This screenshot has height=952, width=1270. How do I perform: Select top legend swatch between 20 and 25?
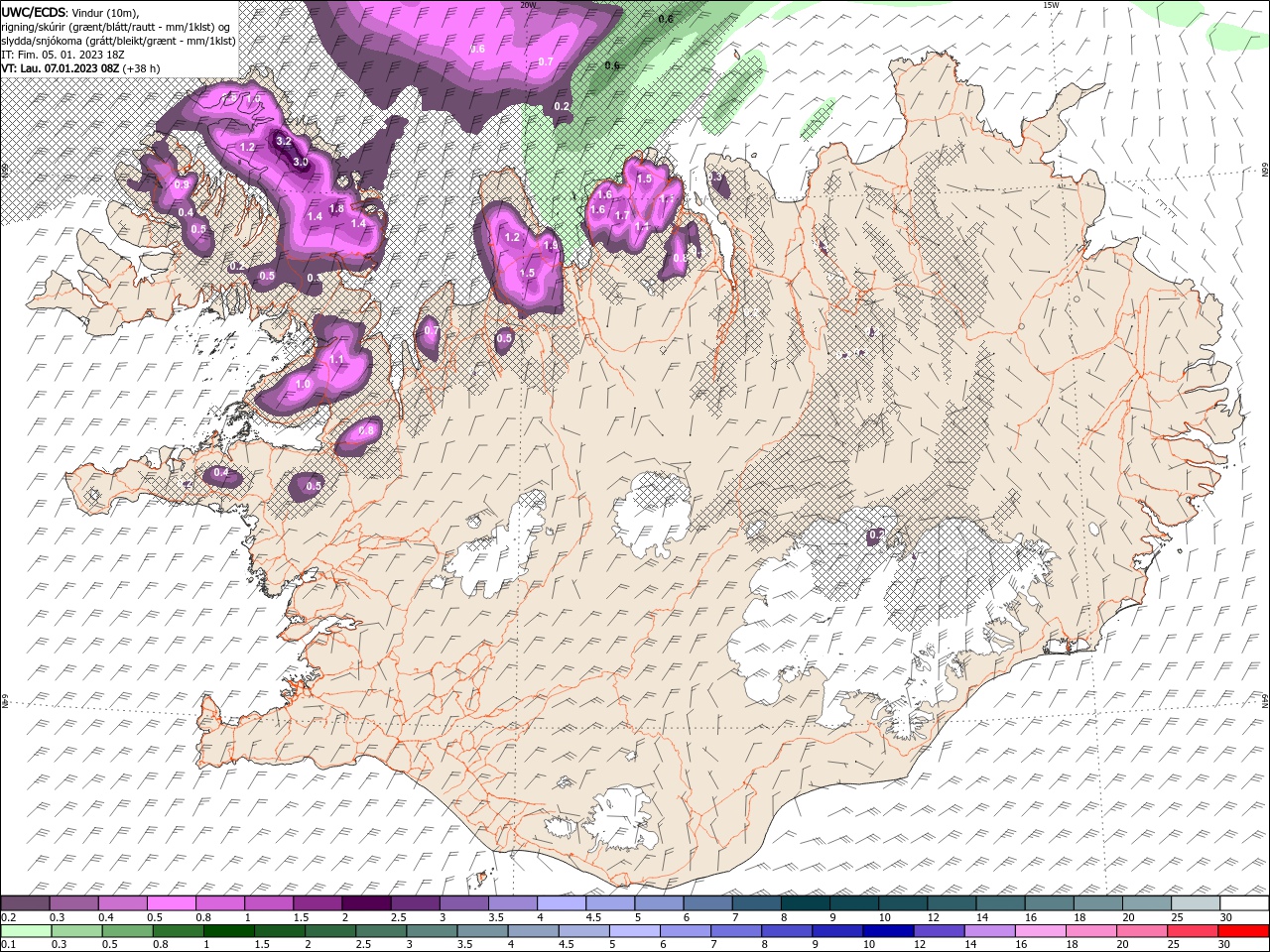point(1147,902)
